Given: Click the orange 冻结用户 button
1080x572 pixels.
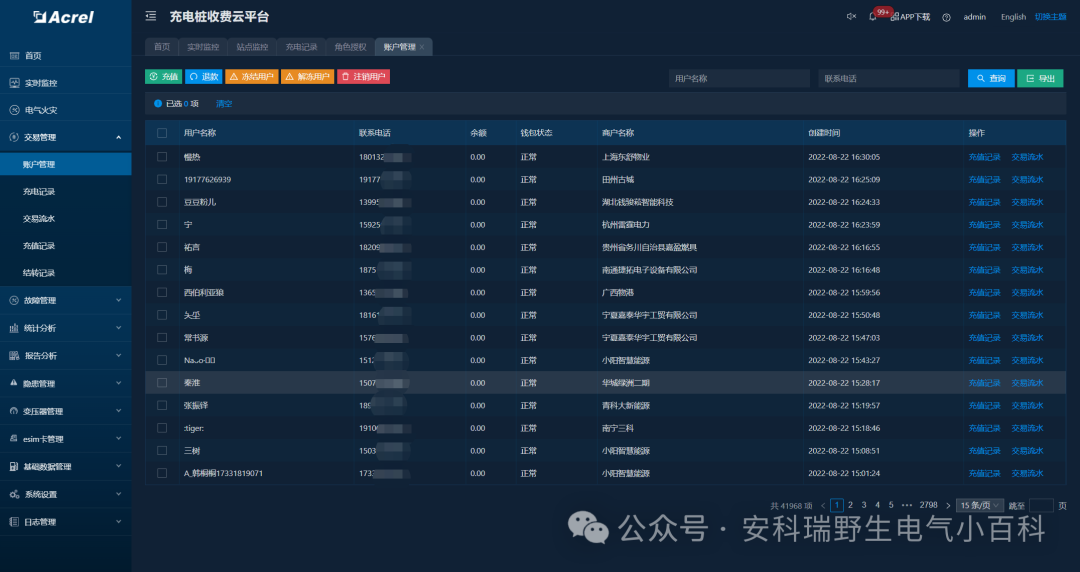Looking at the screenshot, I should coord(252,76).
